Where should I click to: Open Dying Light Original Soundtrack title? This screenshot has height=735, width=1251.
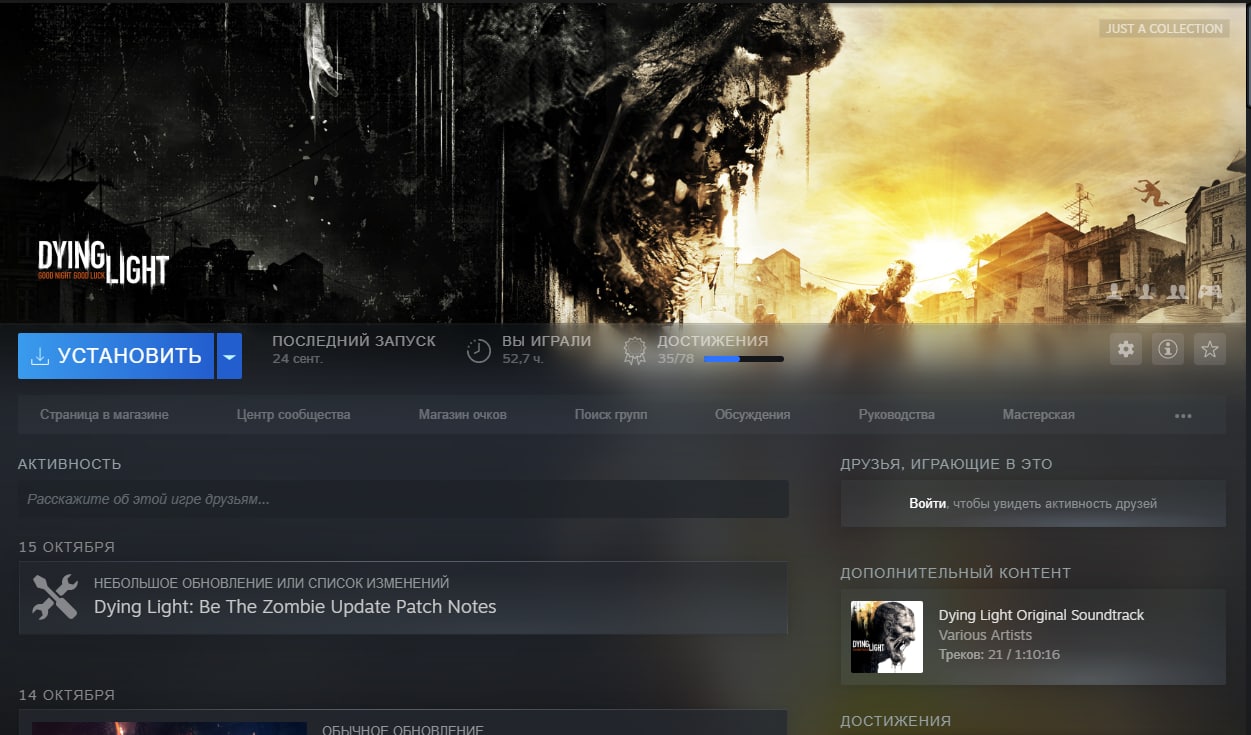[1041, 615]
